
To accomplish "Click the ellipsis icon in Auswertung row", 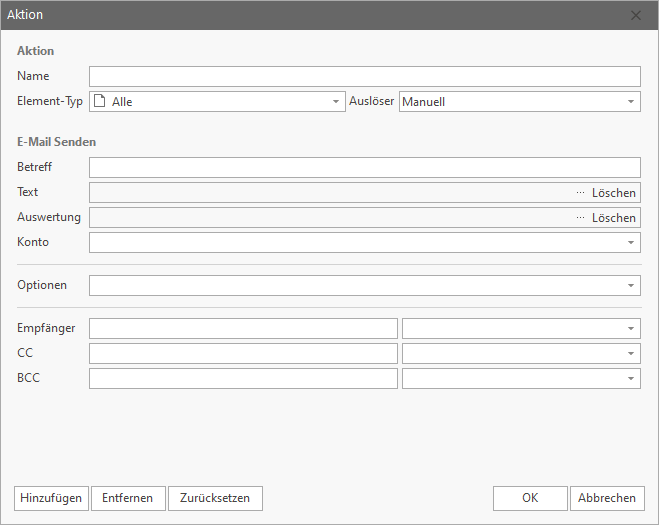I will point(580,218).
